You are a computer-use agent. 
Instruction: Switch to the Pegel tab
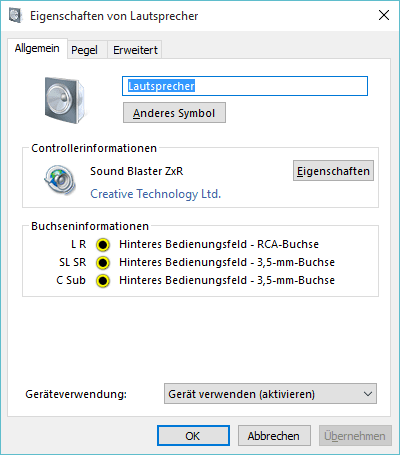[x=85, y=50]
